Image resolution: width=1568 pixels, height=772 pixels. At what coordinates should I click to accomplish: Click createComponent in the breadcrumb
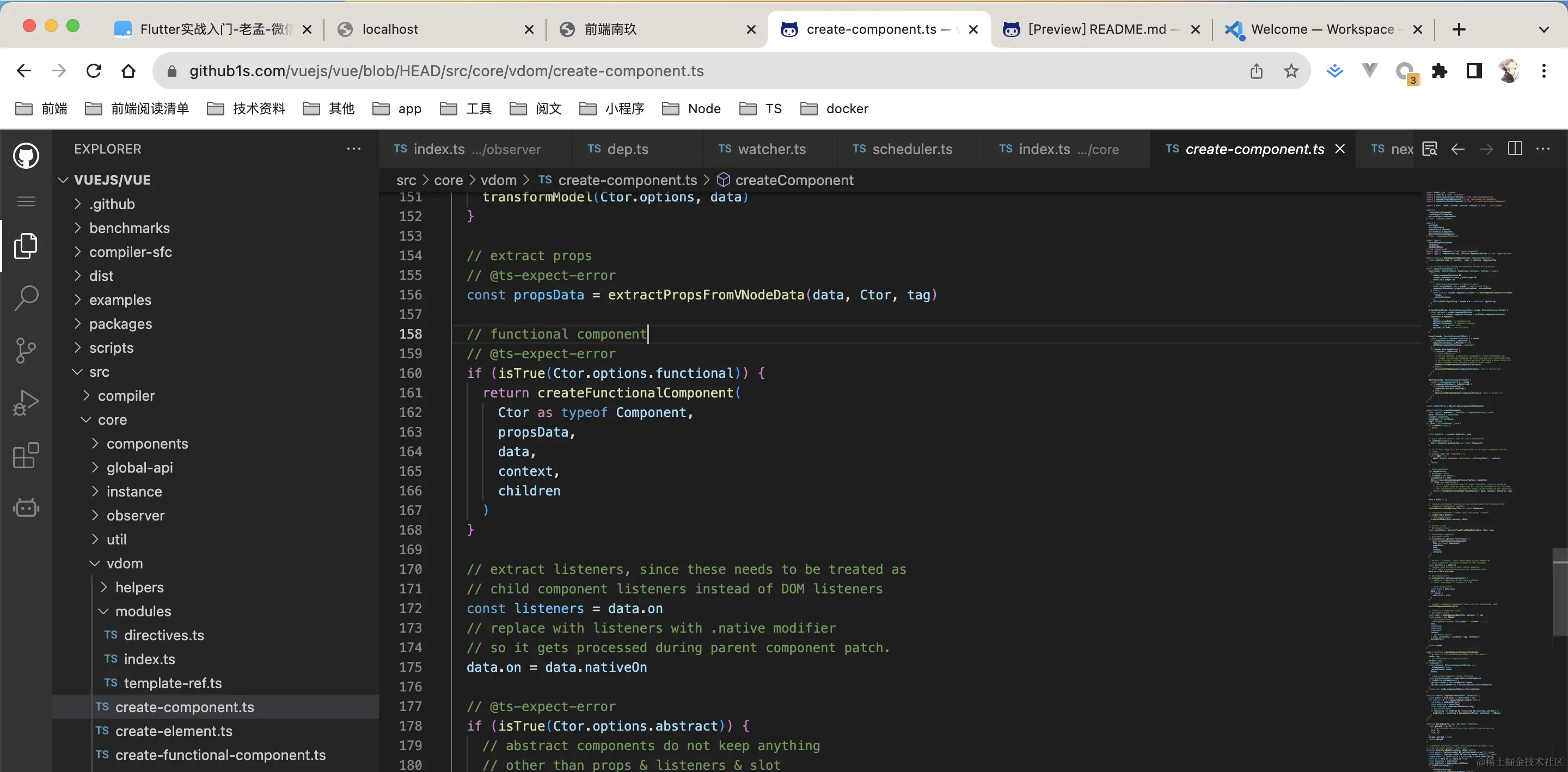coord(794,180)
